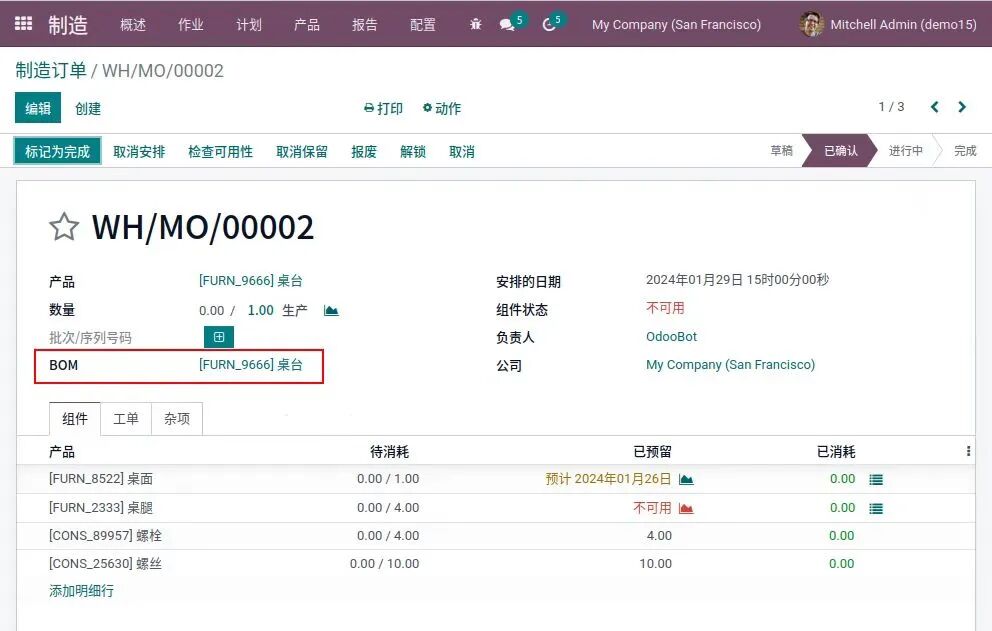The height and width of the screenshot is (631, 992).
Task: Click the debug bug icon
Action: pos(475,24)
